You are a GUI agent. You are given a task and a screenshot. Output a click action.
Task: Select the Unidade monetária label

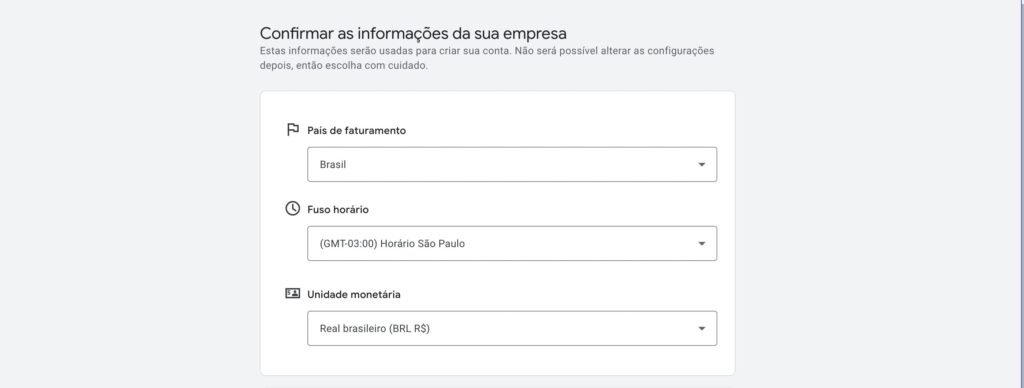click(x=354, y=295)
